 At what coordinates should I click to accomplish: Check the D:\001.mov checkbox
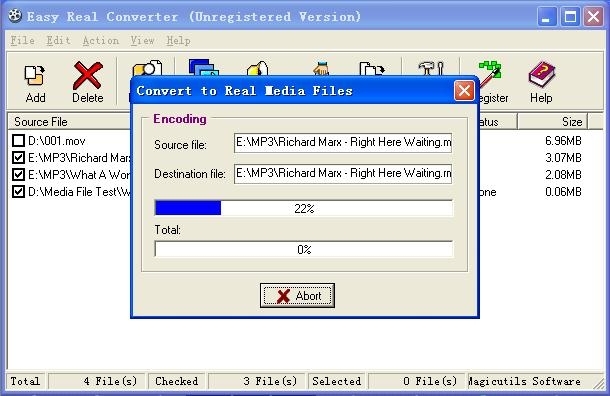18,140
